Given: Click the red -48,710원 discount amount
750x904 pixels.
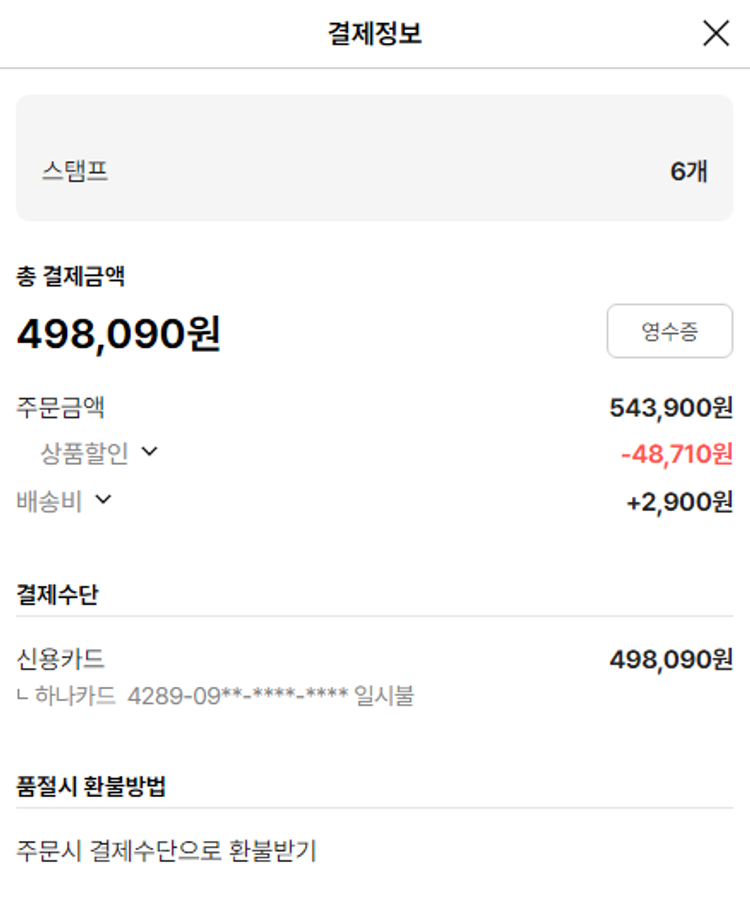Looking at the screenshot, I should point(677,455).
